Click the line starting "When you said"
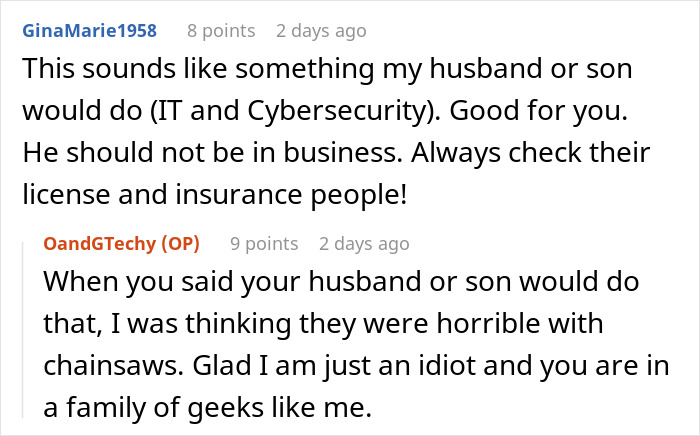 [341, 282]
